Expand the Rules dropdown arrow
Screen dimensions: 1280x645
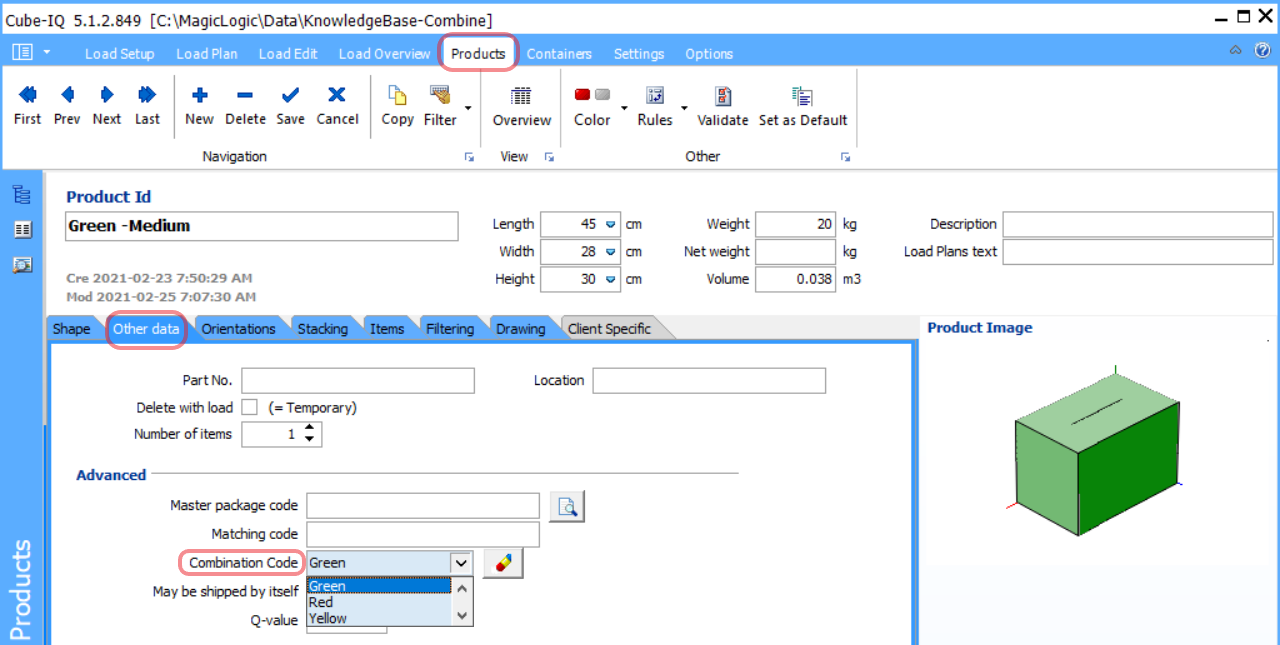[685, 107]
